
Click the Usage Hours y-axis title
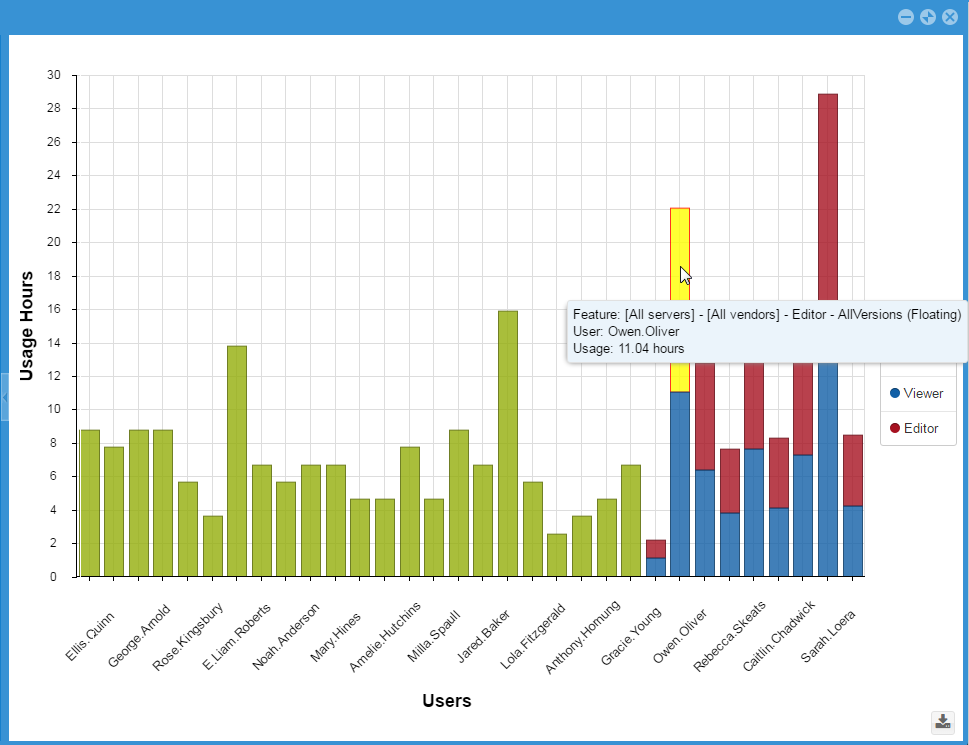coord(27,326)
